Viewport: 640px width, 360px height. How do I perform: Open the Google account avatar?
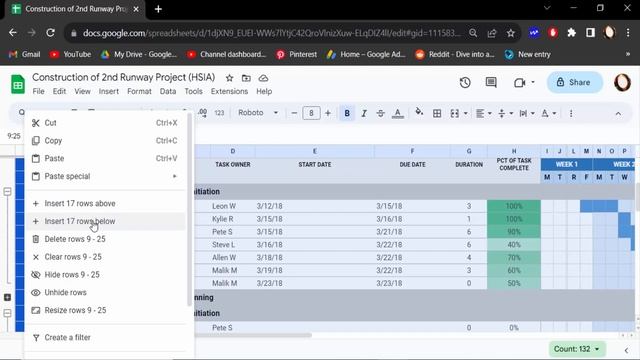point(622,82)
